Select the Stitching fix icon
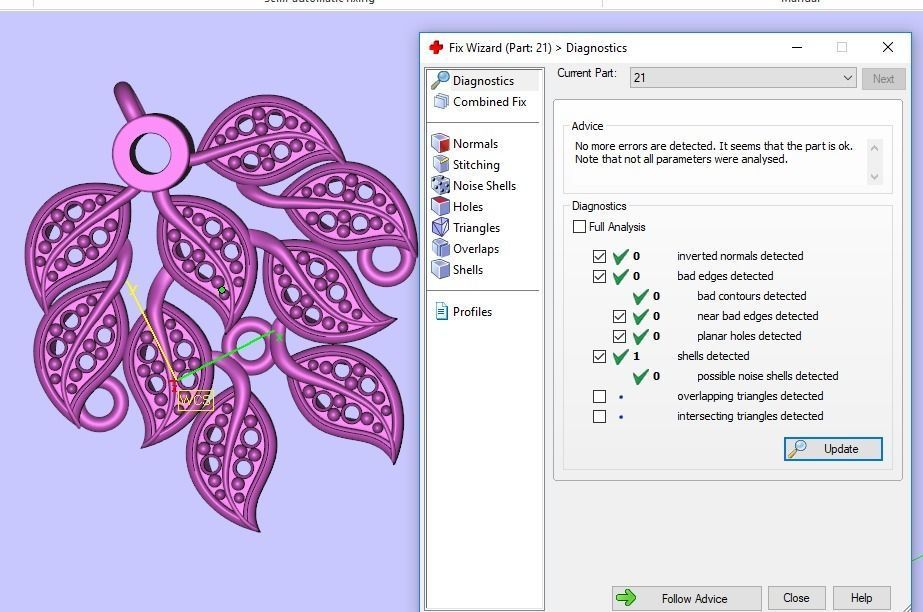 click(x=440, y=164)
